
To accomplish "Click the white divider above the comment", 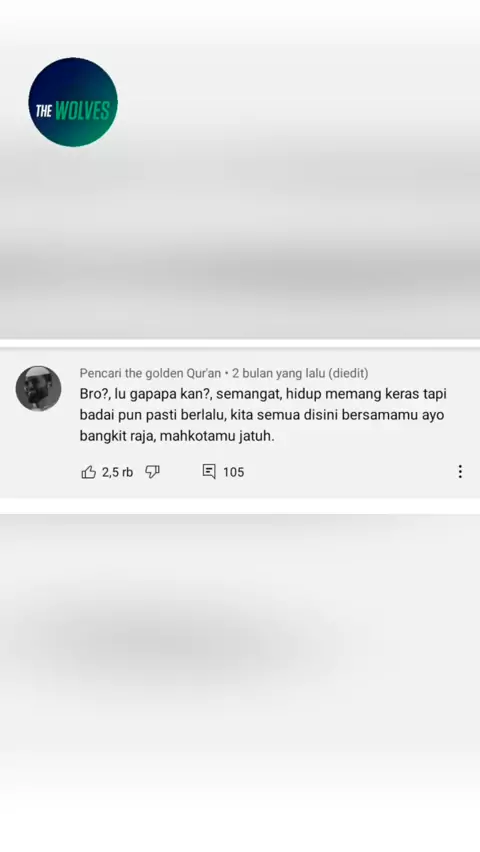I will click(x=240, y=343).
